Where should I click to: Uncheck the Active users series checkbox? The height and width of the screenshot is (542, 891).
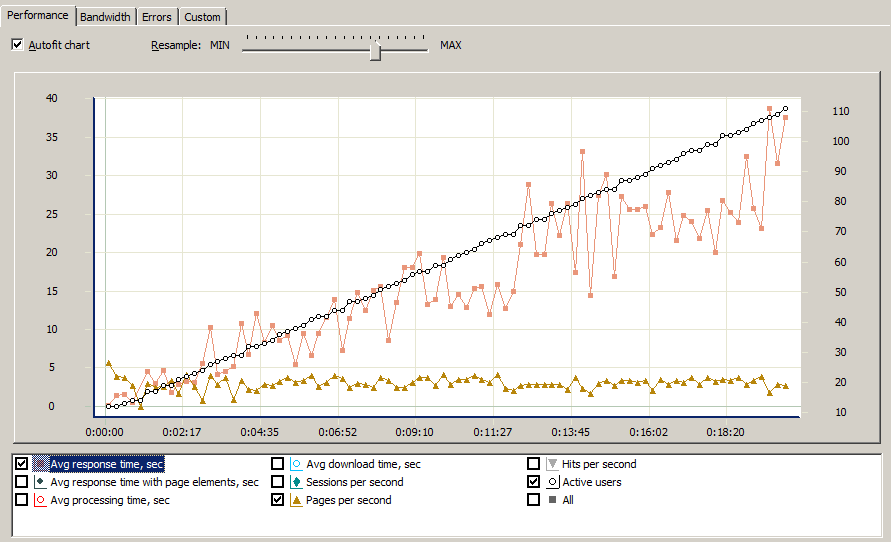click(x=534, y=482)
